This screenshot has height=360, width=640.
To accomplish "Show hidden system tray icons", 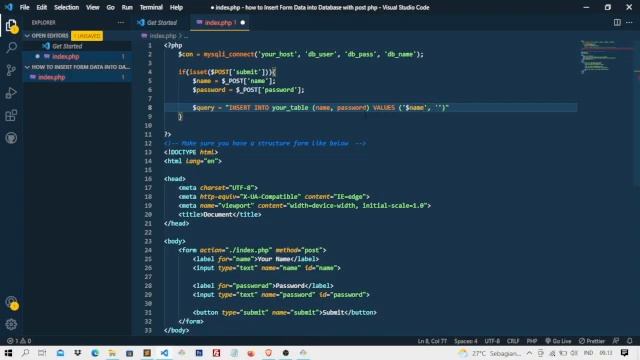I will coord(529,353).
